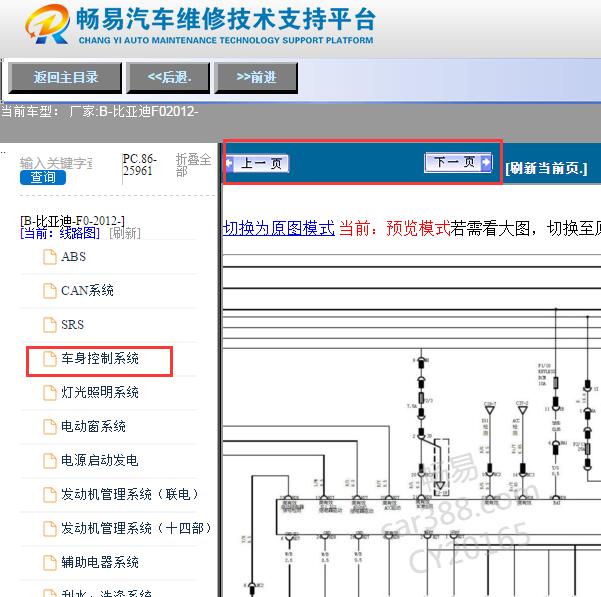This screenshot has width=601, height=597.
Task: Go back with <<后退 button
Action: click(x=168, y=78)
